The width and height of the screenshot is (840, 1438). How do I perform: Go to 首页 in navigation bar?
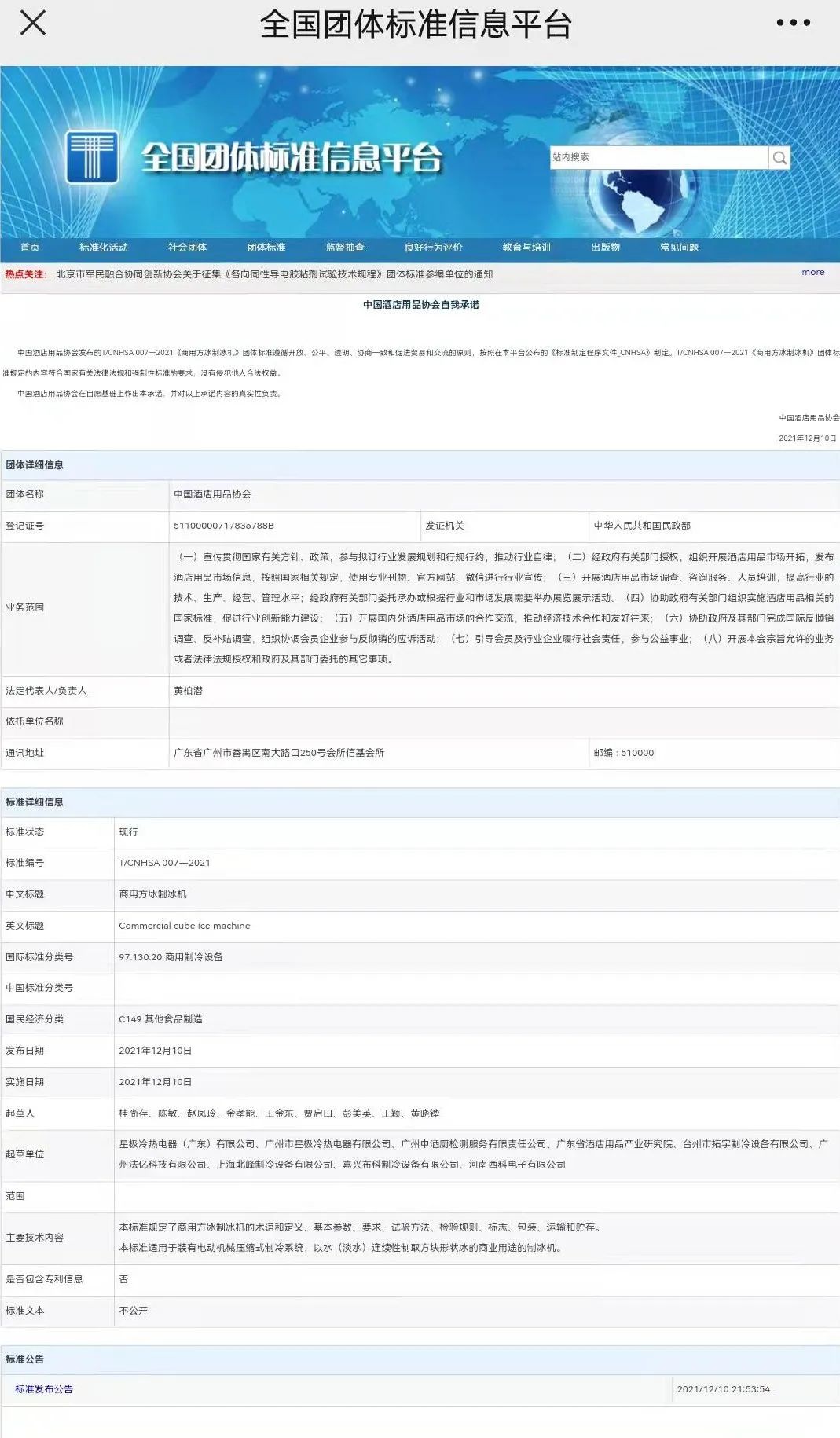(30, 248)
